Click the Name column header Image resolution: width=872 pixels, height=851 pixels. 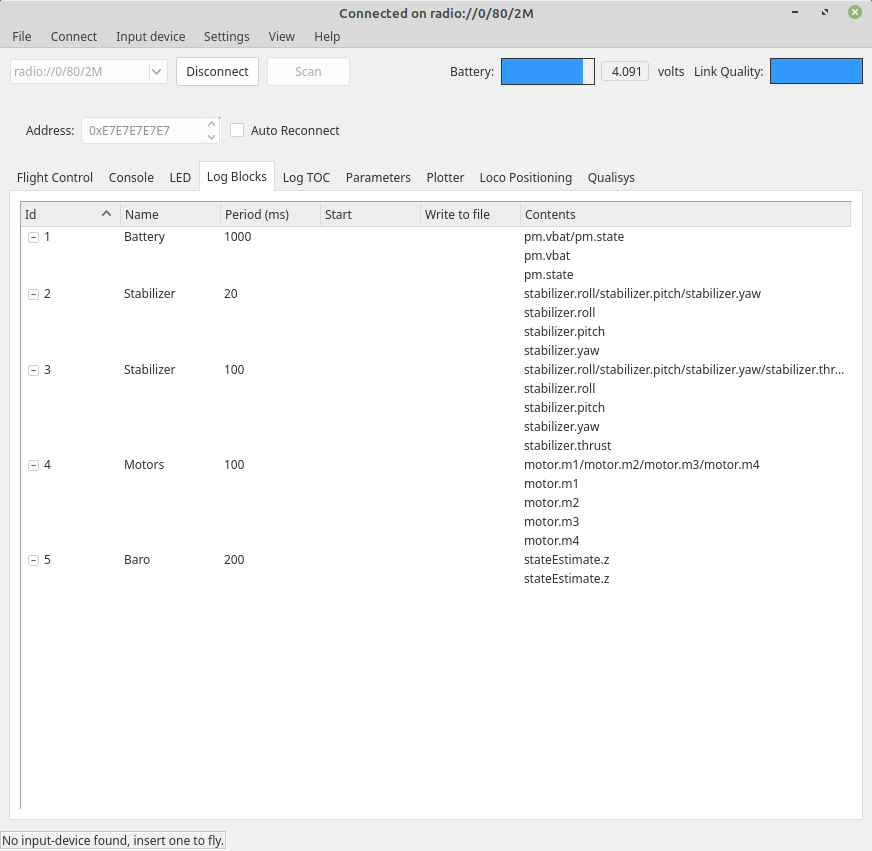170,215
